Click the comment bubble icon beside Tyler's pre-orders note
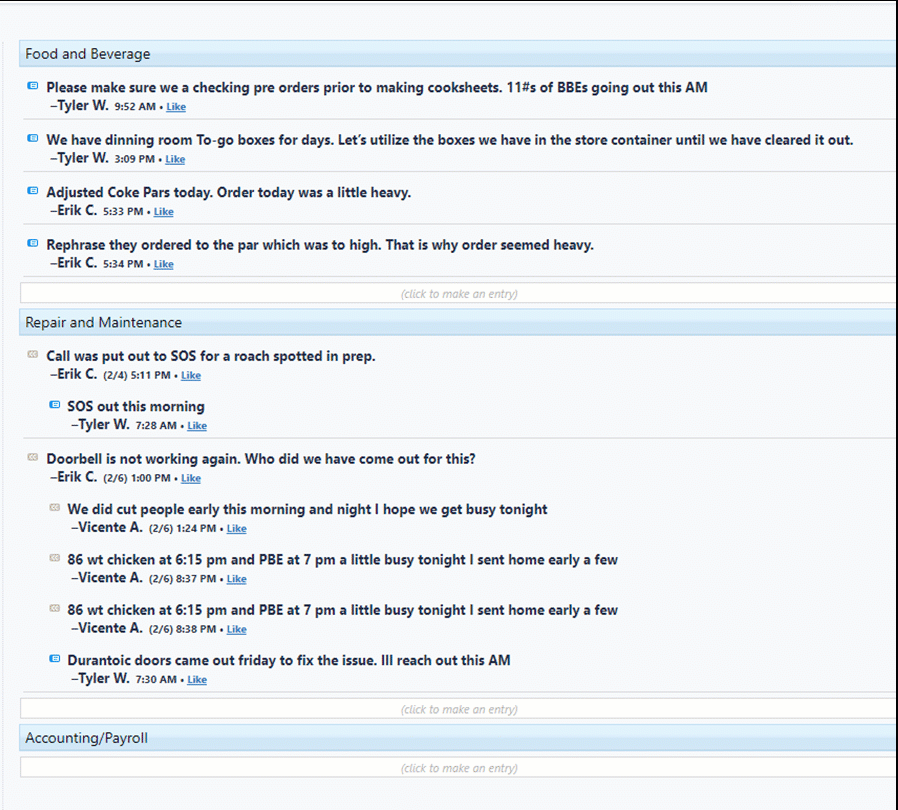Image resolution: width=898 pixels, height=810 pixels. 31,85
